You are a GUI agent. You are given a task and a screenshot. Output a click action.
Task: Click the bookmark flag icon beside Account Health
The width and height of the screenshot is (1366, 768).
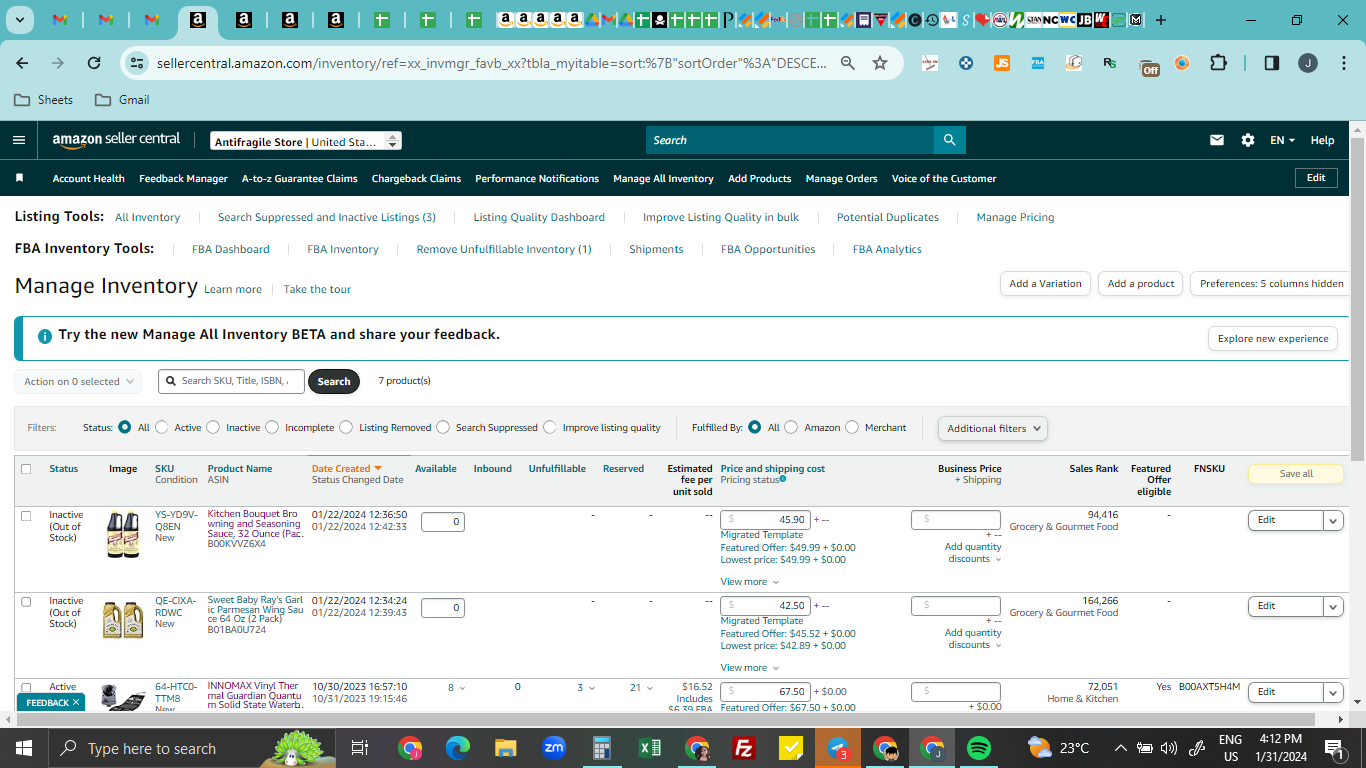[x=19, y=178]
